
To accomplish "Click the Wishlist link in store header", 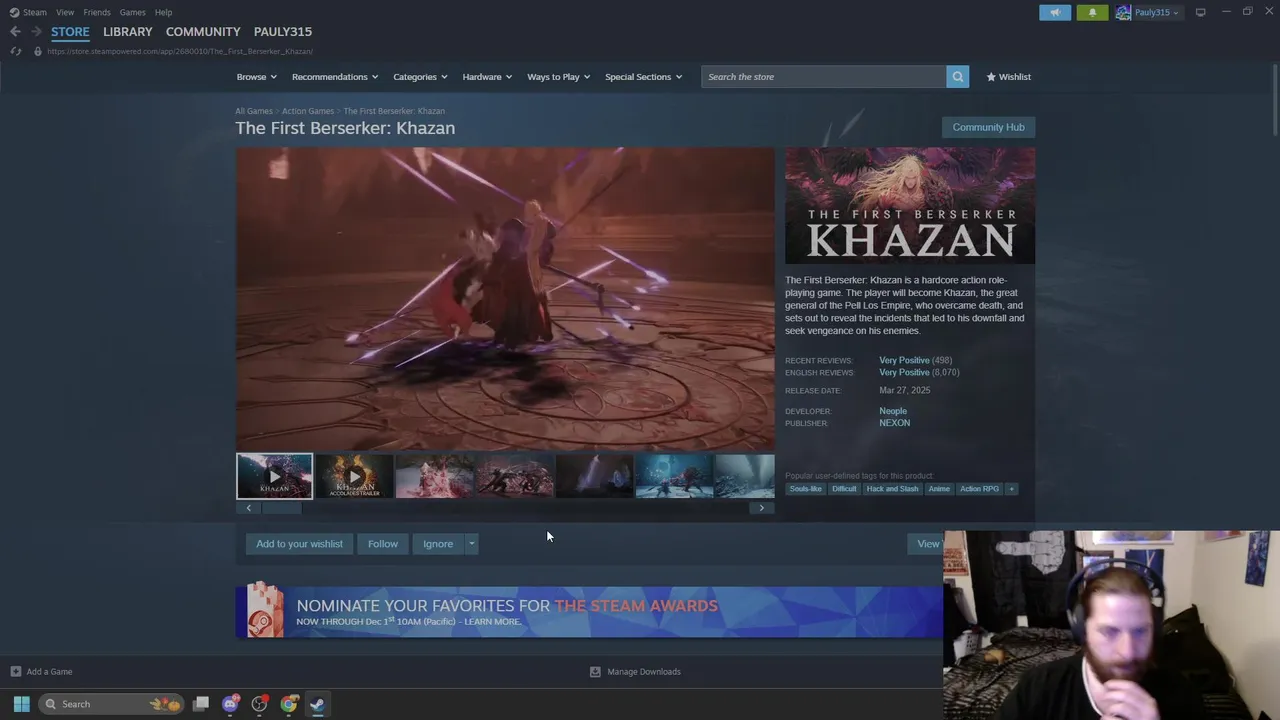I will pos(1008,77).
